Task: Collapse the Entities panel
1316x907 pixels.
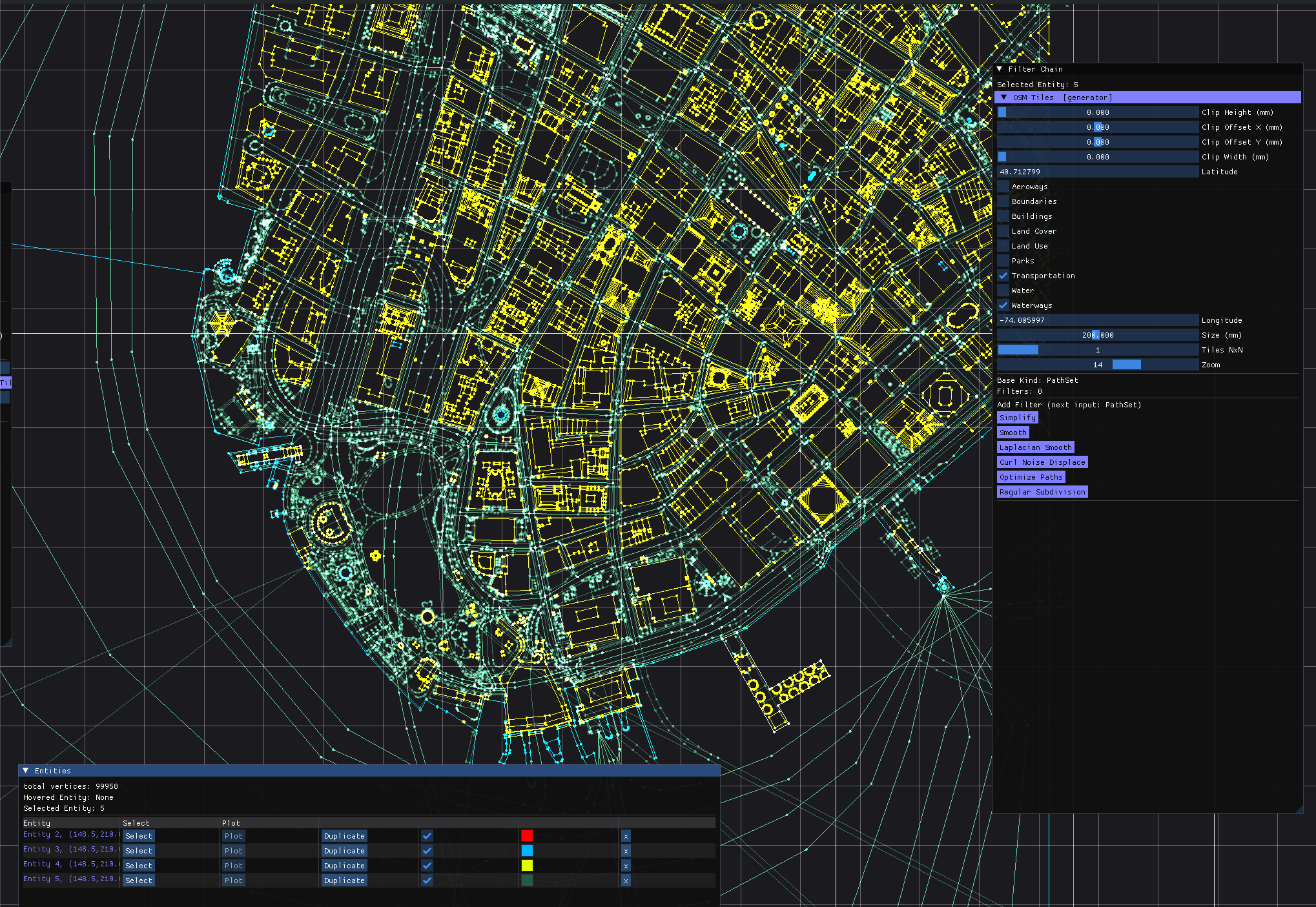Action: point(26,771)
